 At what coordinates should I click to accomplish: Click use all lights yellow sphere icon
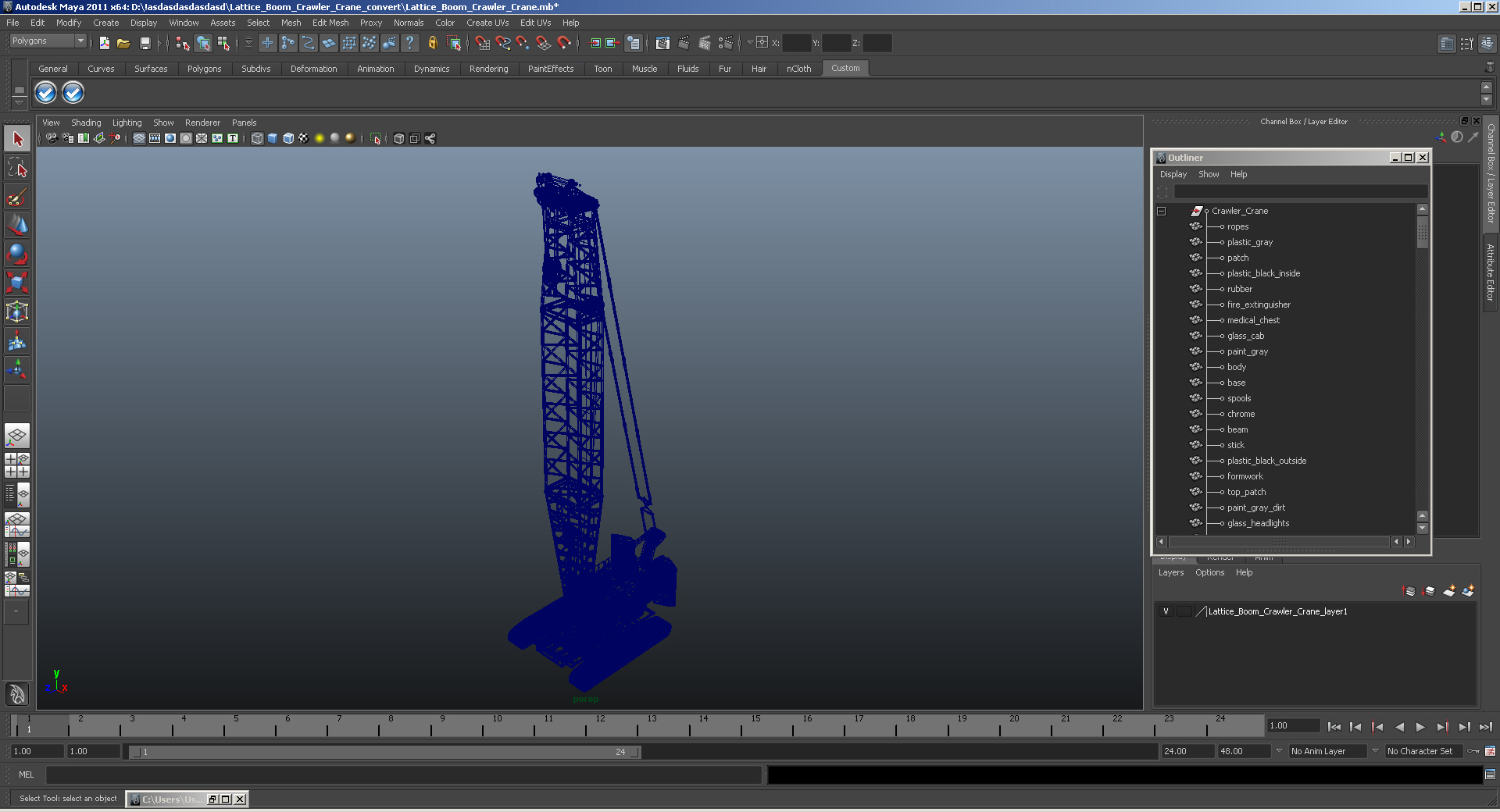click(320, 138)
